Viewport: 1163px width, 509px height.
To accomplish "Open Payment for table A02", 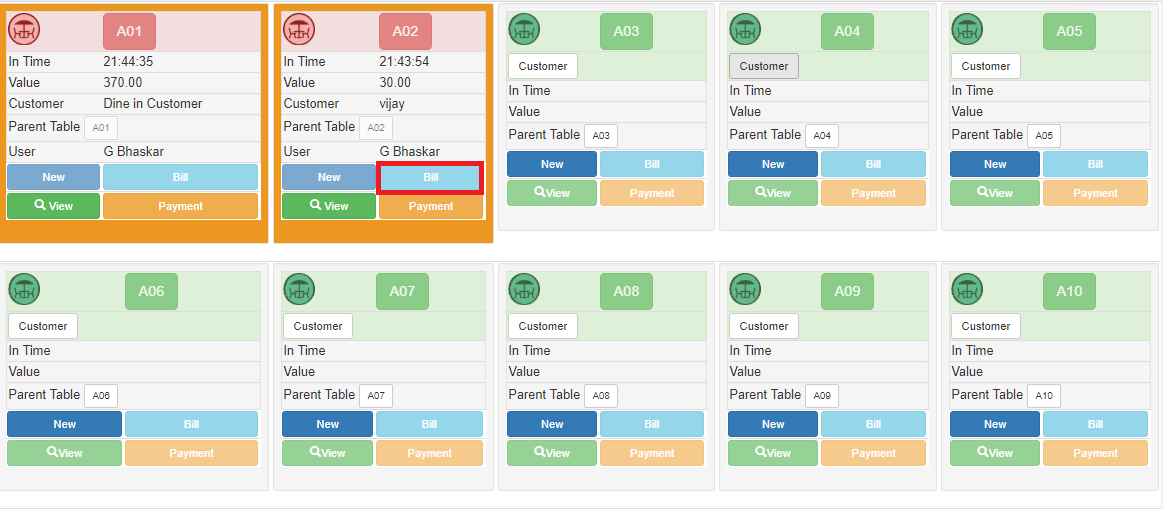I will coord(431,206).
